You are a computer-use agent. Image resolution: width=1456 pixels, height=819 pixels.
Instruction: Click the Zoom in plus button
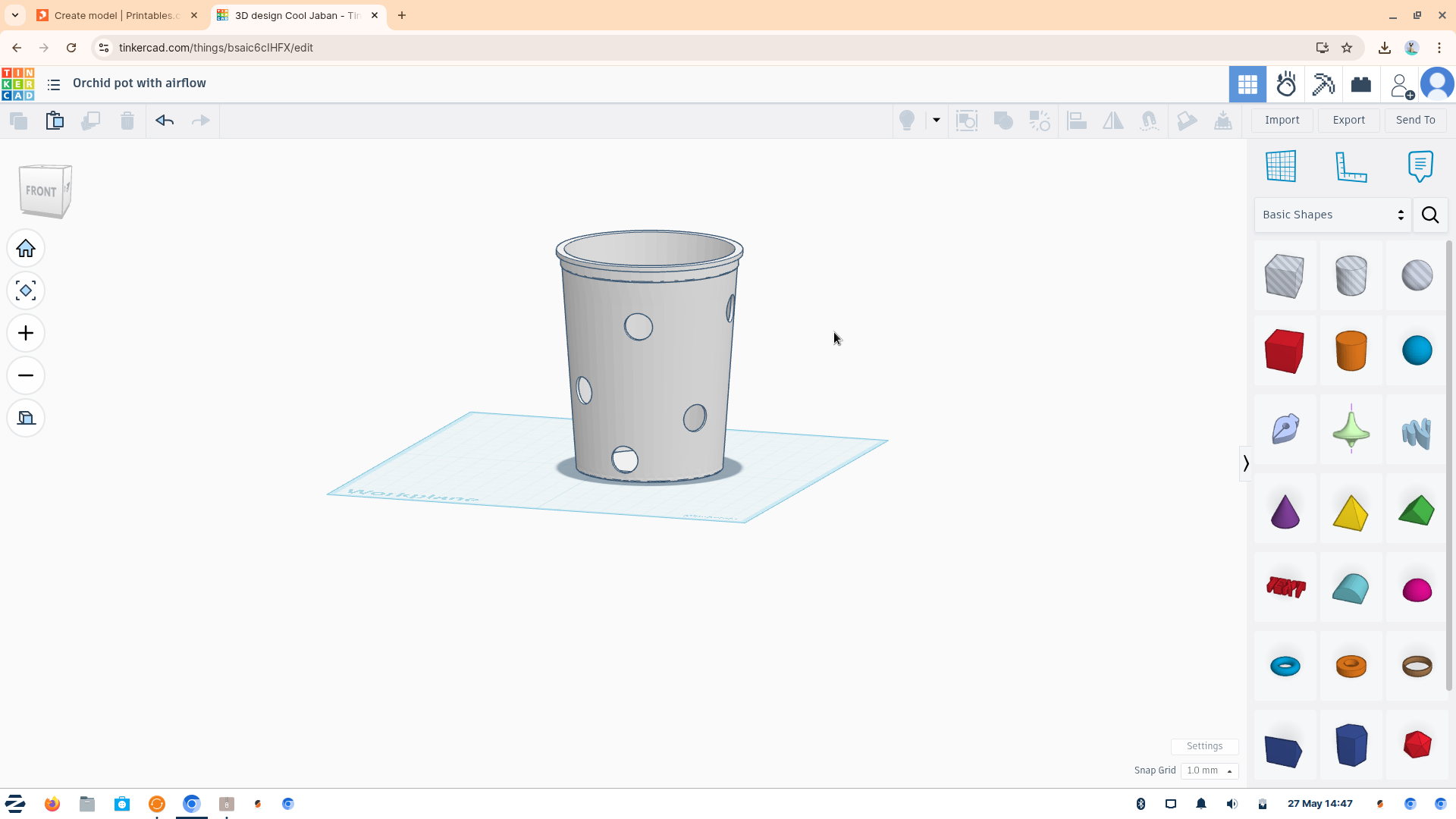pos(26,334)
